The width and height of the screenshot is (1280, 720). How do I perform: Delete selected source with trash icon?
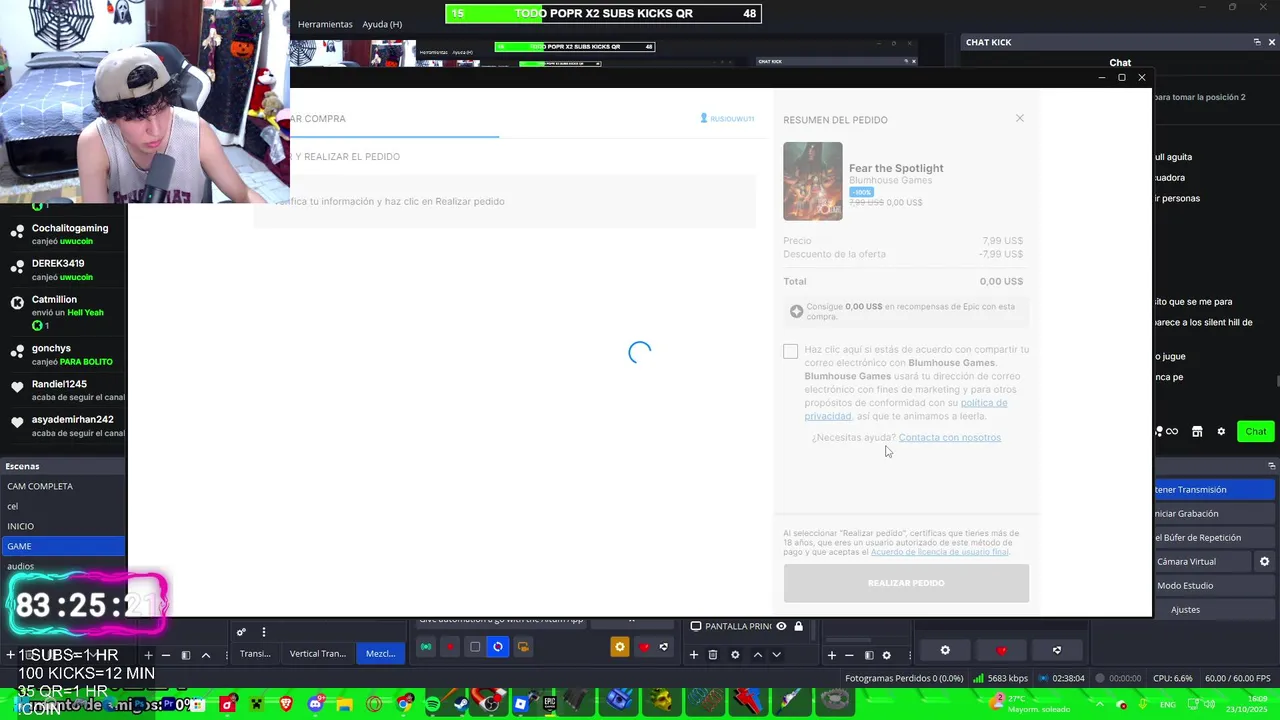coord(713,655)
